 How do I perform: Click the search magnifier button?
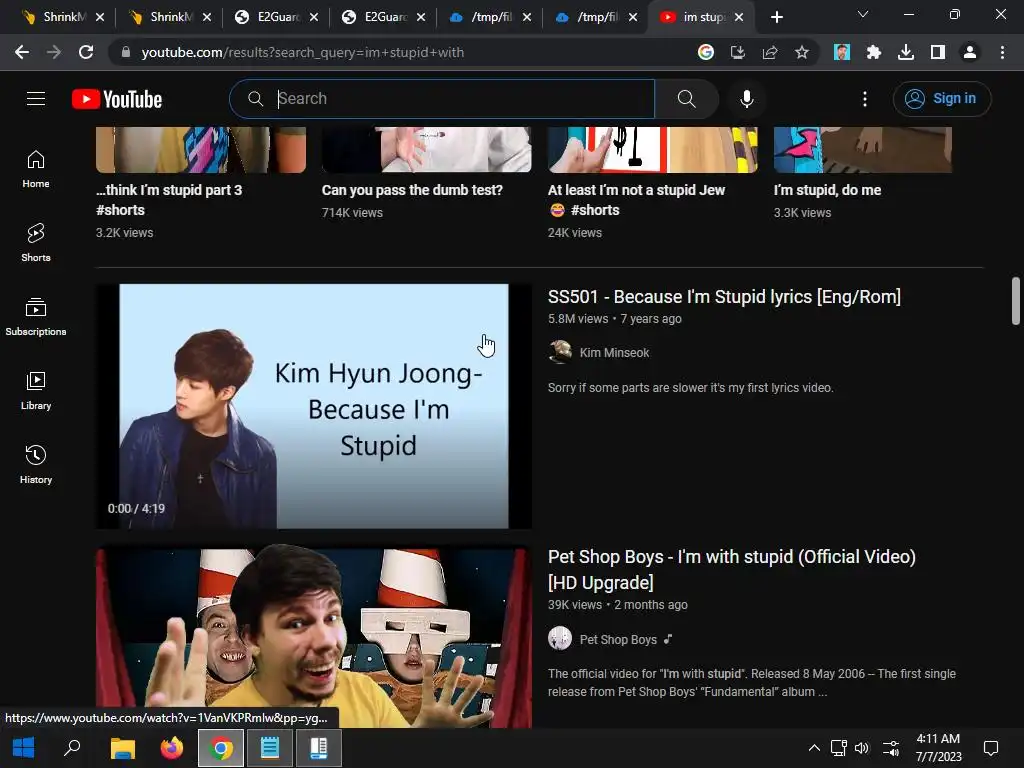pyautogui.click(x=686, y=99)
